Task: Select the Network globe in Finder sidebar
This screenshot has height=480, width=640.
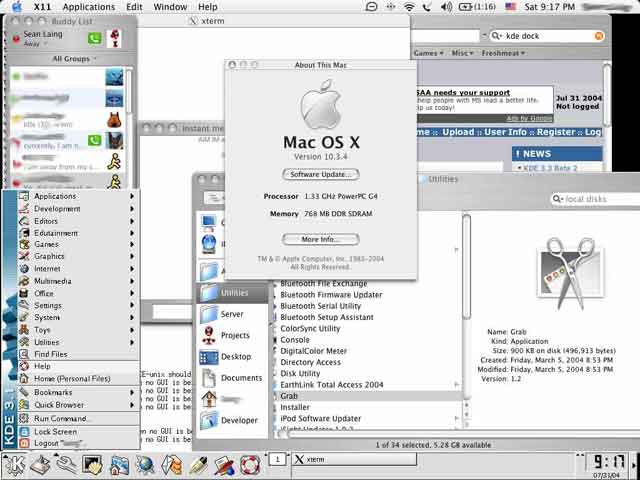Action: coord(209,244)
